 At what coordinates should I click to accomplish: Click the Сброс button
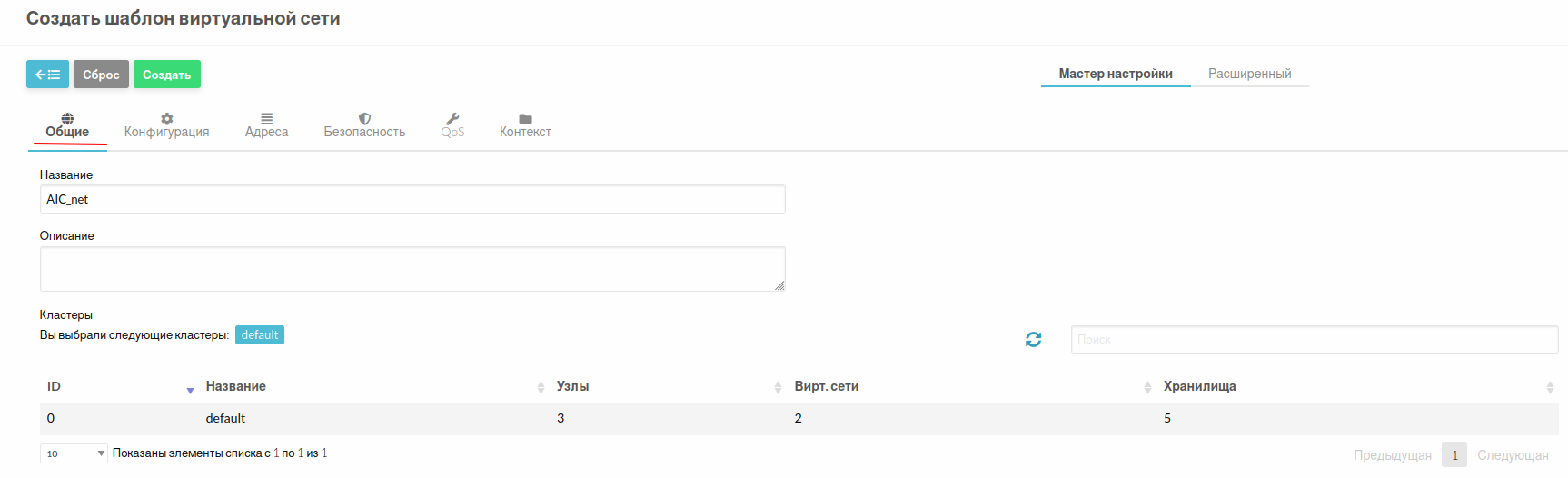click(101, 75)
